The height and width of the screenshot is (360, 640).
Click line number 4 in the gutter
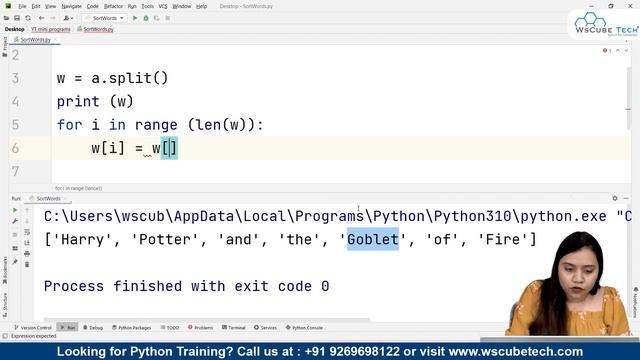click(x=16, y=101)
